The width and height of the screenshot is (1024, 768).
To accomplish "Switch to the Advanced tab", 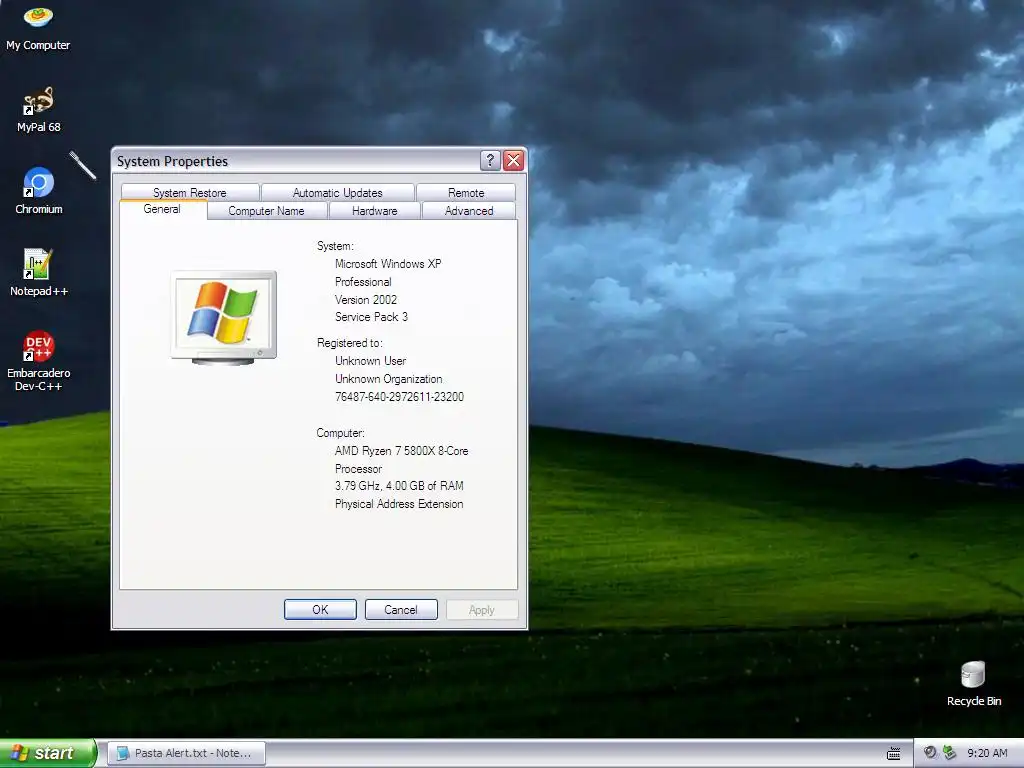I will coord(469,211).
